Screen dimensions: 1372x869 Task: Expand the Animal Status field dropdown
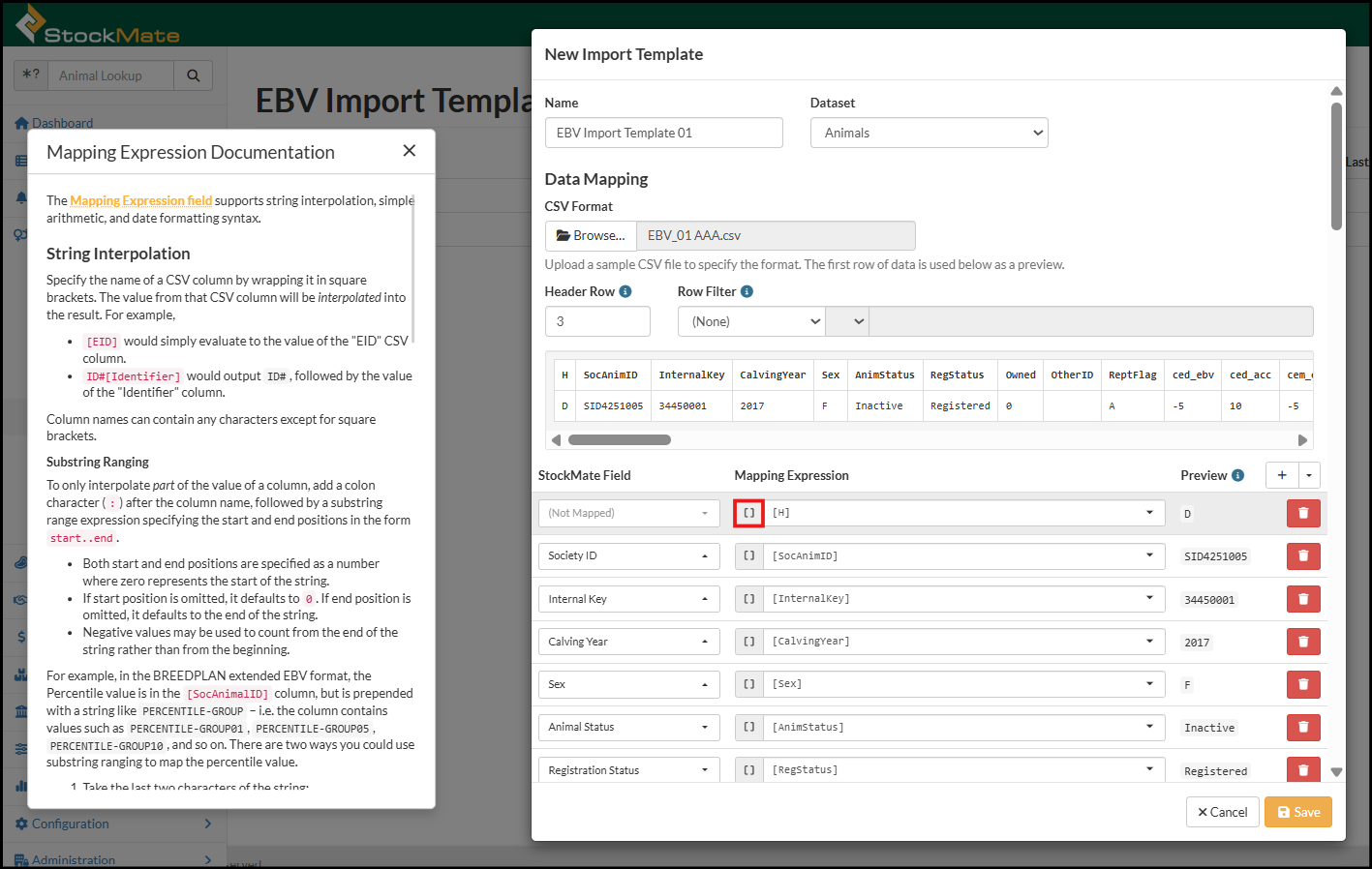pyautogui.click(x=627, y=727)
